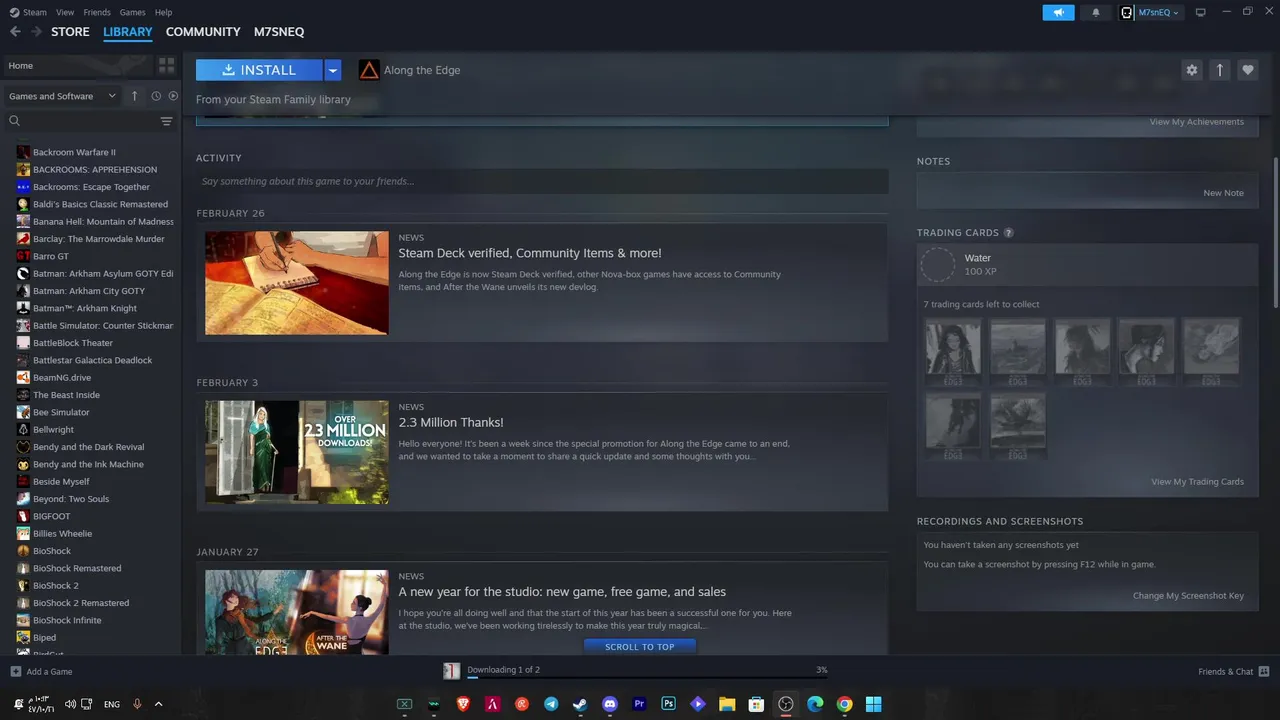Expand hidden system tray icons chevron

tap(158, 704)
